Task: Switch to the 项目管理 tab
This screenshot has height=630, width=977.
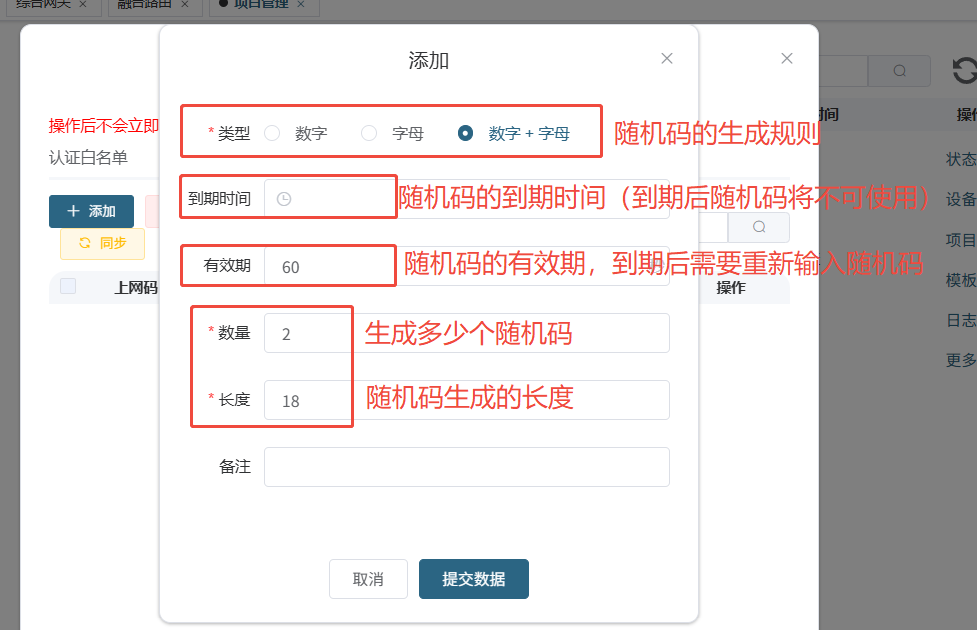Action: coord(260,5)
